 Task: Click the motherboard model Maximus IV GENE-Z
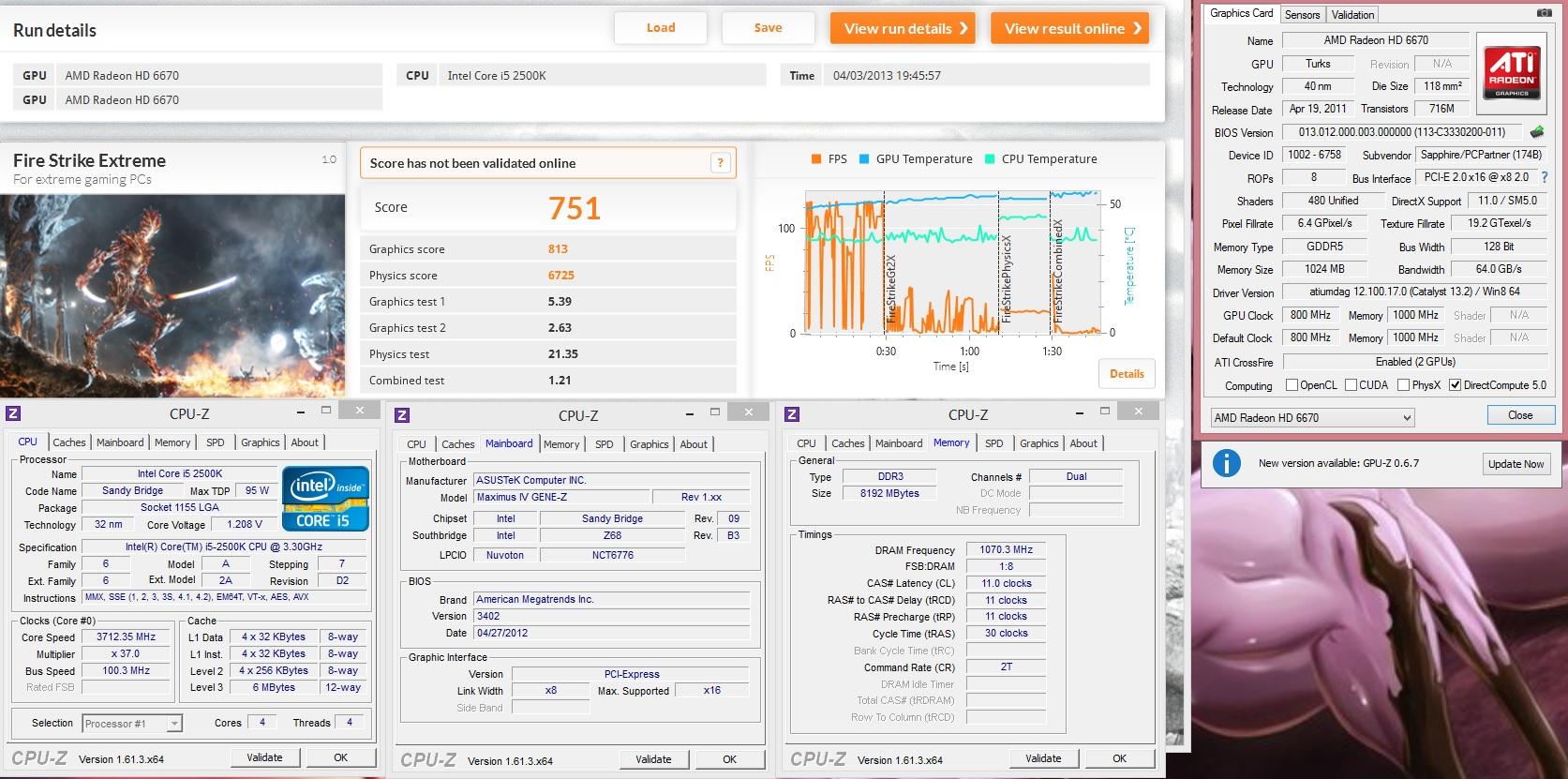560,497
